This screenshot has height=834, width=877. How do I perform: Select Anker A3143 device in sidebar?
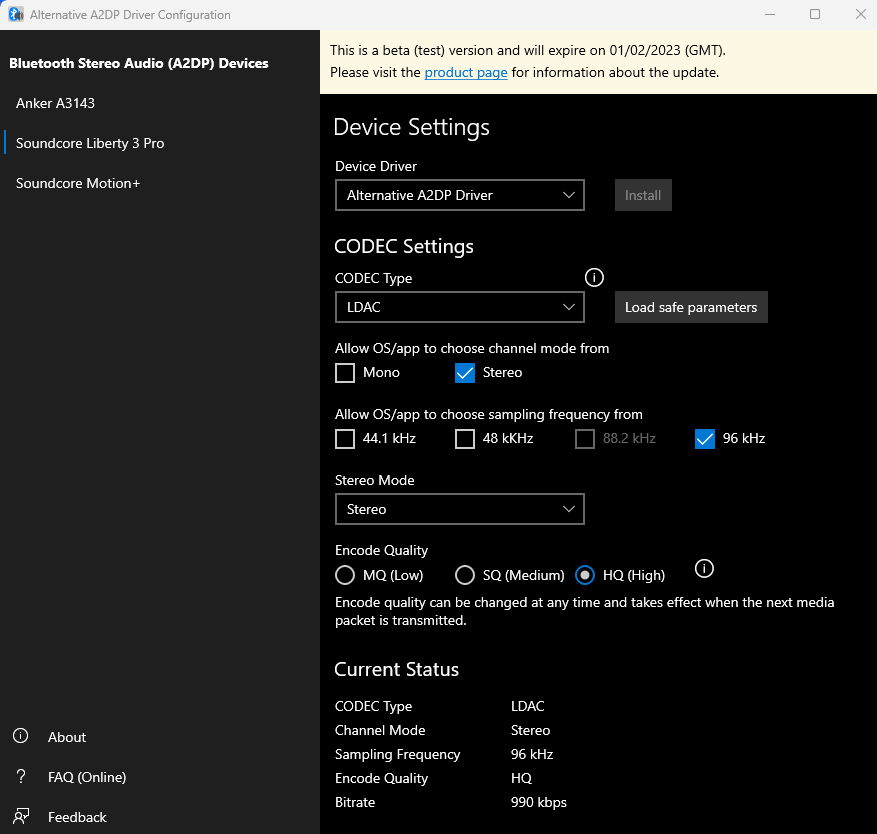56,103
